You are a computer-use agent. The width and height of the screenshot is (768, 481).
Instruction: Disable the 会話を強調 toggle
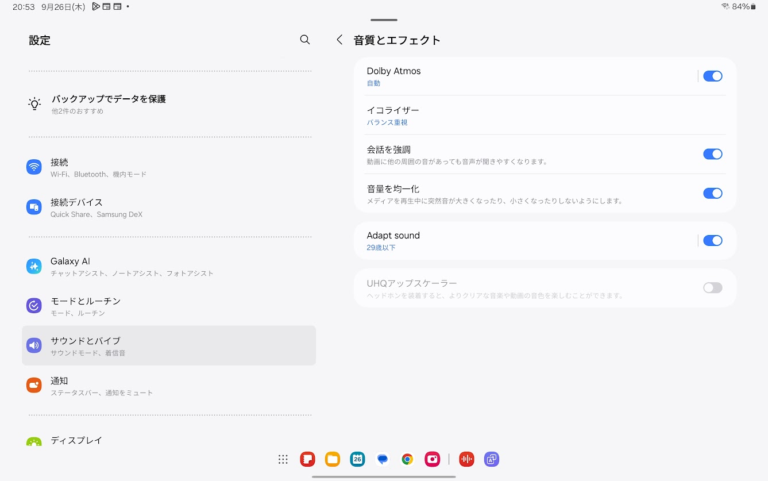tap(712, 154)
